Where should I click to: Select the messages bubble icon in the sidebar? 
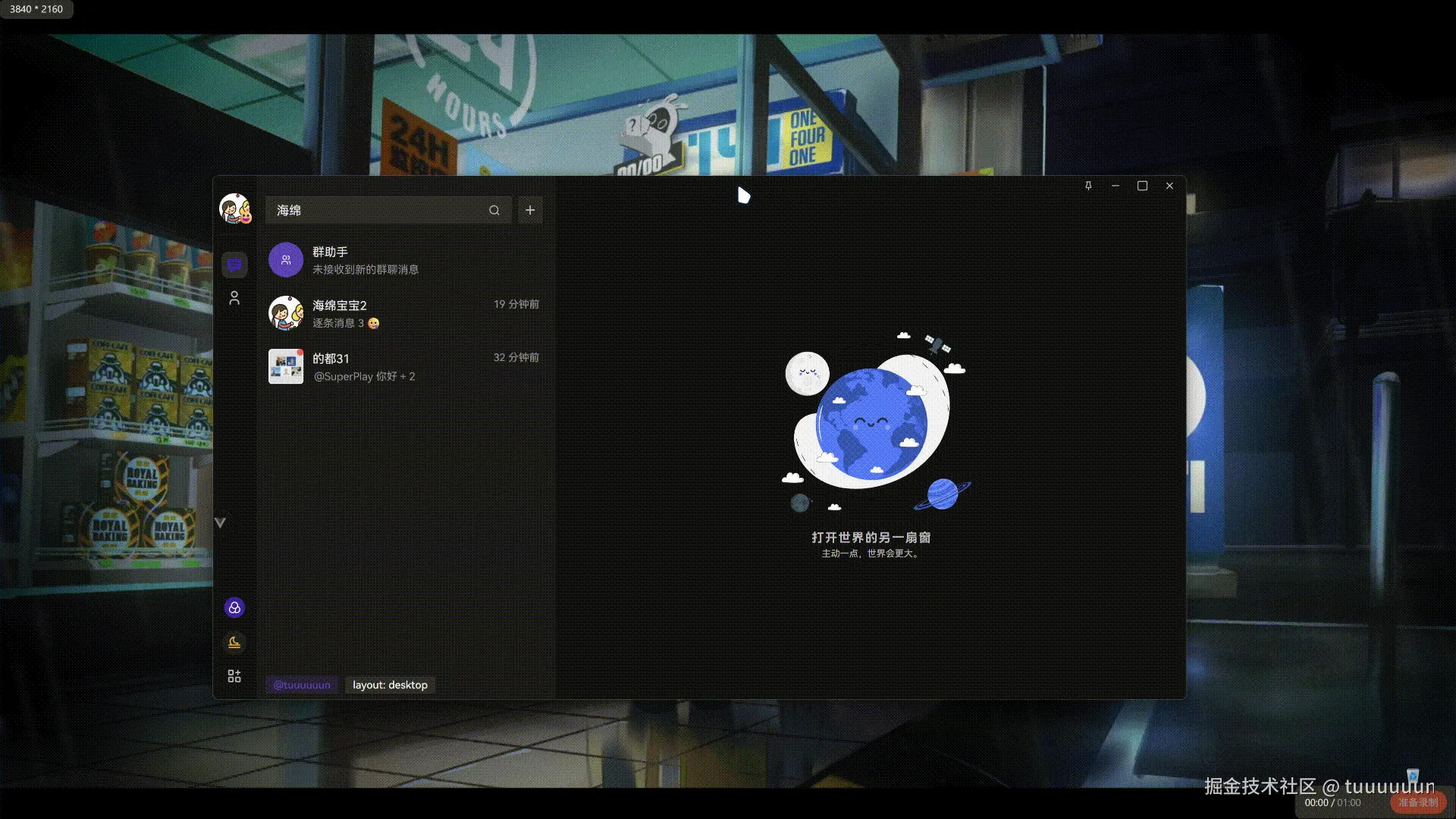(234, 264)
